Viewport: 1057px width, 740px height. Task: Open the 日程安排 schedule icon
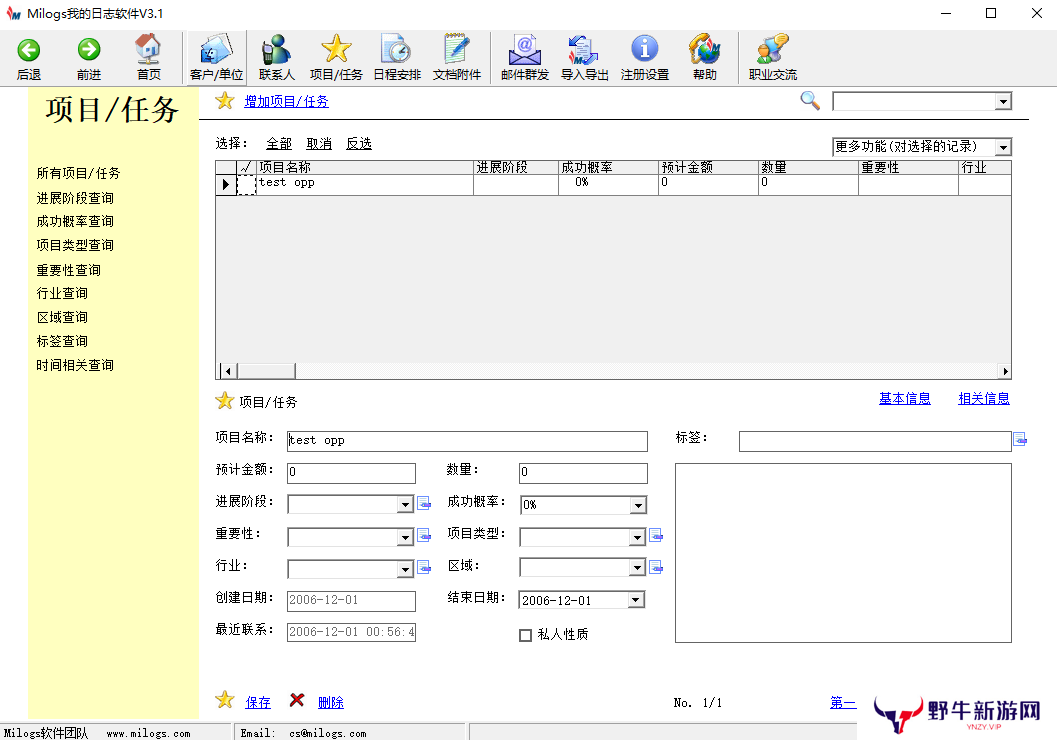[x=396, y=50]
